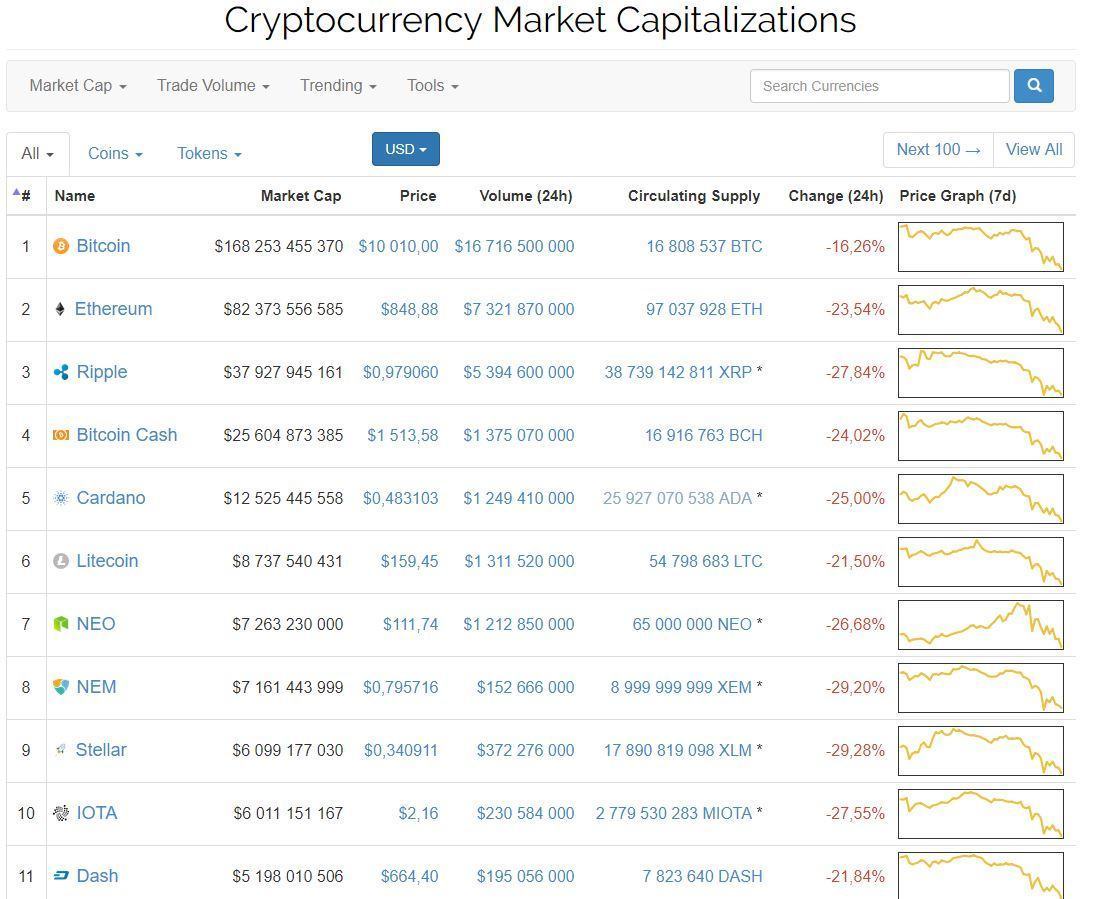Open the Market Cap dropdown menu
1115x899 pixels.
pos(78,86)
